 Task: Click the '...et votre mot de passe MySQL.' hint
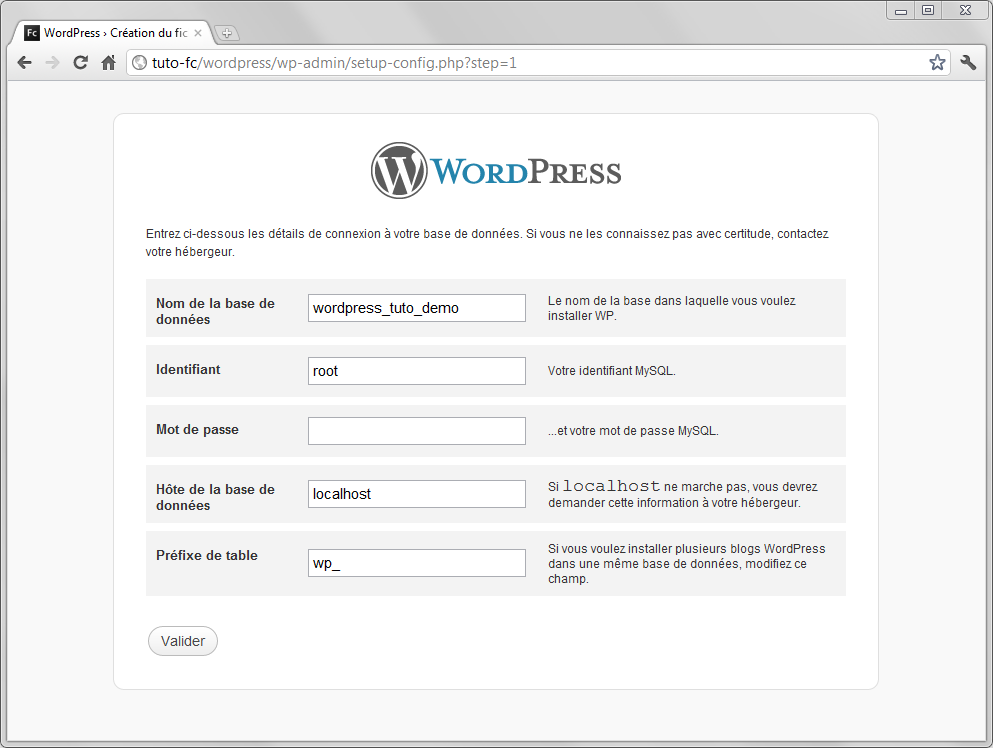pos(633,431)
